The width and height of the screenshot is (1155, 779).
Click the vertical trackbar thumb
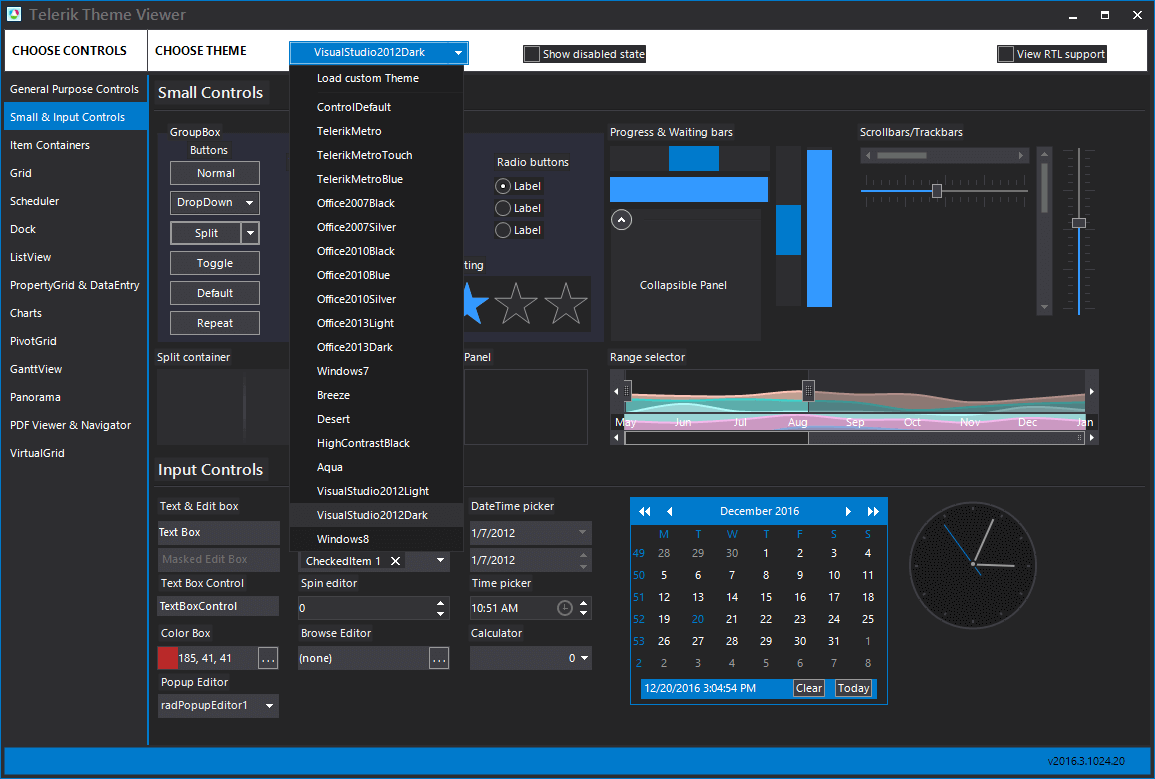(1079, 223)
